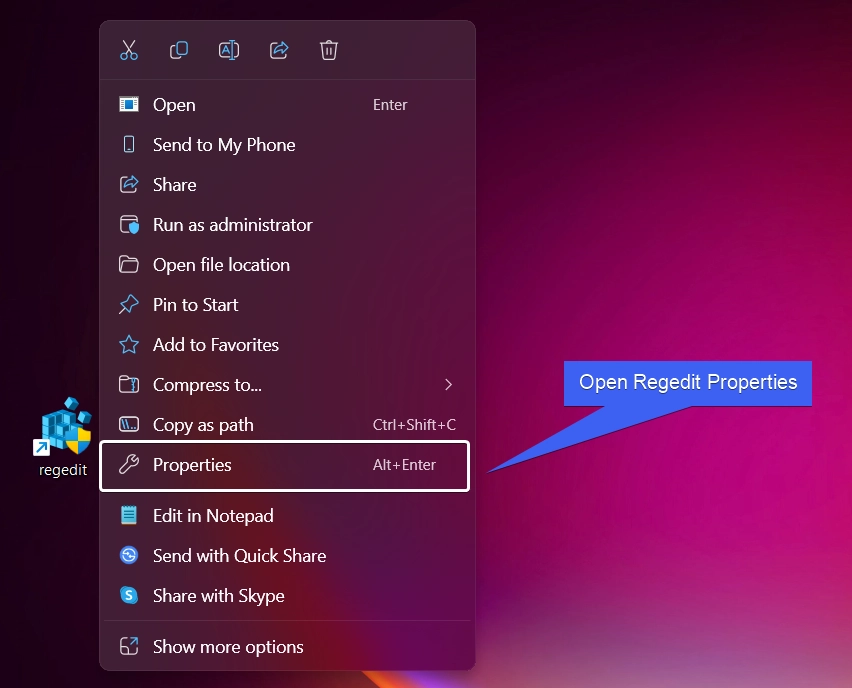Click the window icon beside Open
Screen dimensions: 852x688
click(x=129, y=104)
